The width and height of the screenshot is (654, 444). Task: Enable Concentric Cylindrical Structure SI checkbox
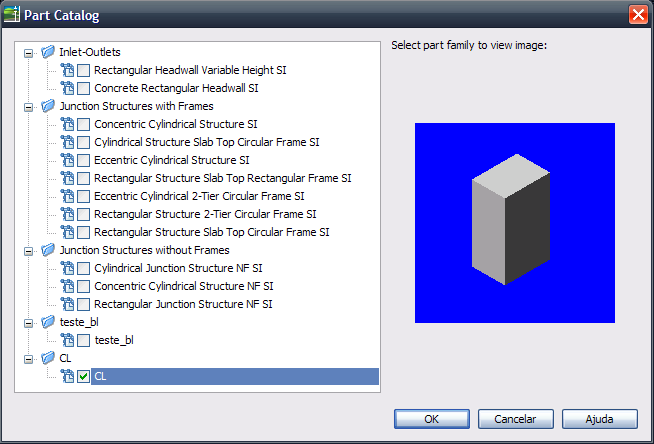tap(83, 124)
